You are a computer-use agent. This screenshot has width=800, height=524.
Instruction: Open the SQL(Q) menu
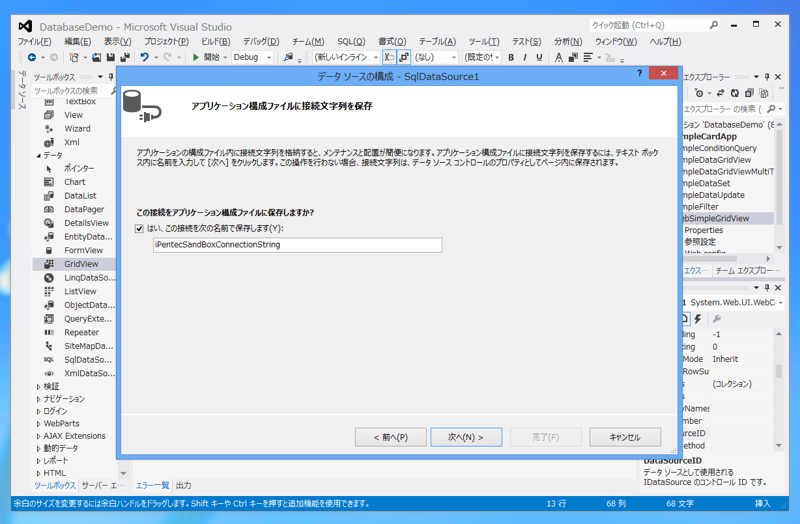click(x=351, y=42)
